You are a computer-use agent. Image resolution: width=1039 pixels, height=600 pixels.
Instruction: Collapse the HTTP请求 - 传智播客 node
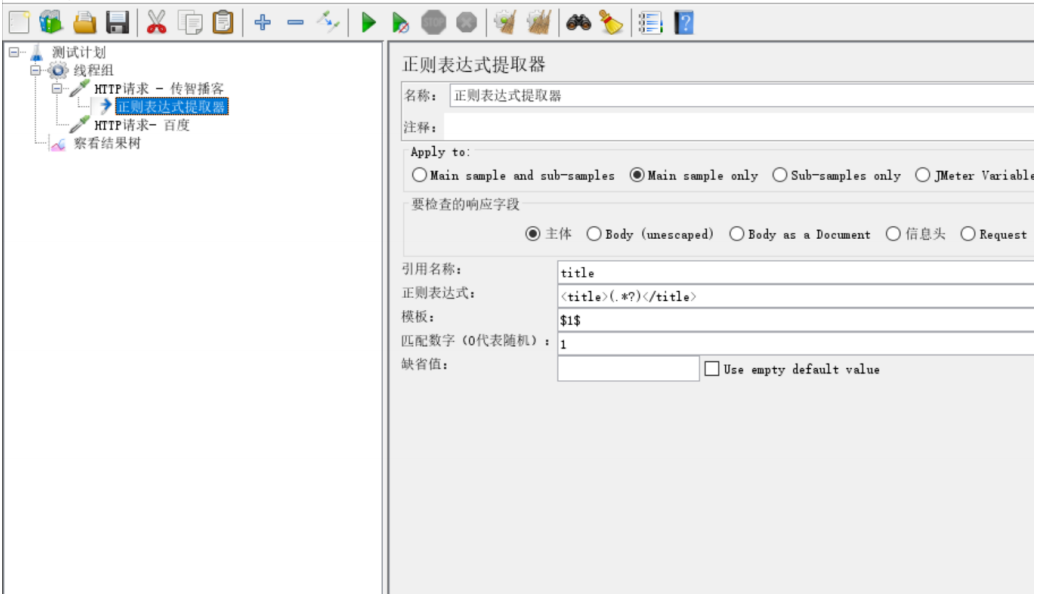point(56,88)
